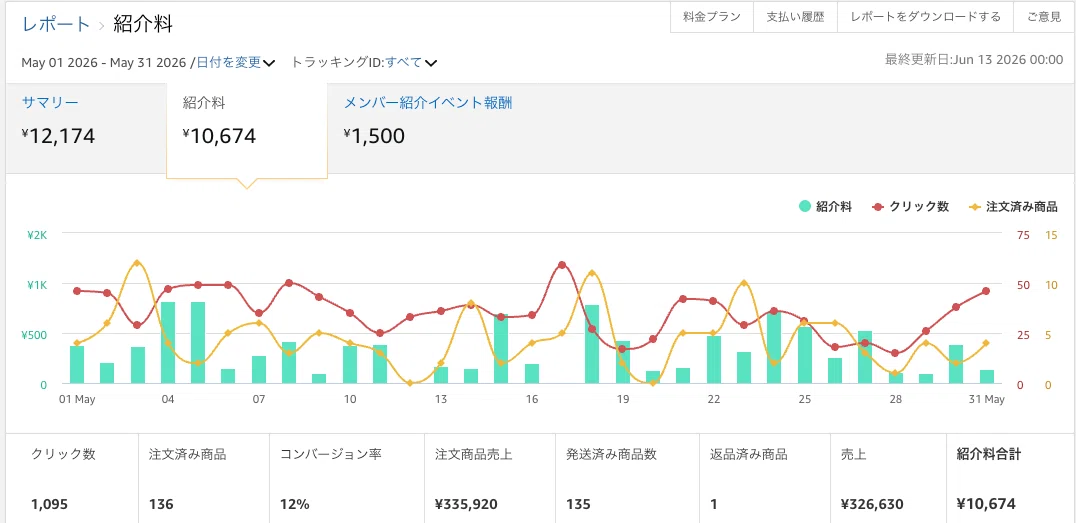Open 料金プラン page
Image resolution: width=1076 pixels, height=523 pixels.
tap(712, 17)
